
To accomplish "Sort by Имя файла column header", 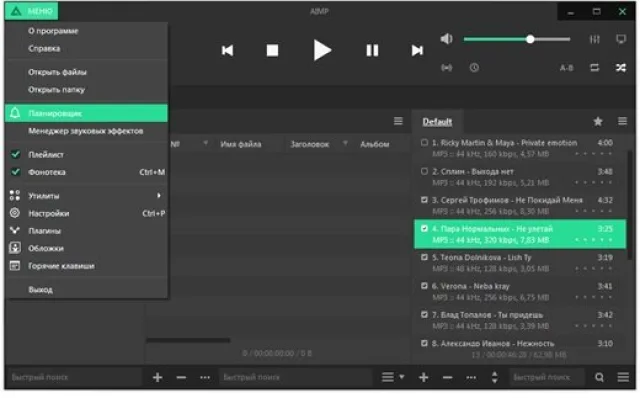I will pyautogui.click(x=240, y=144).
